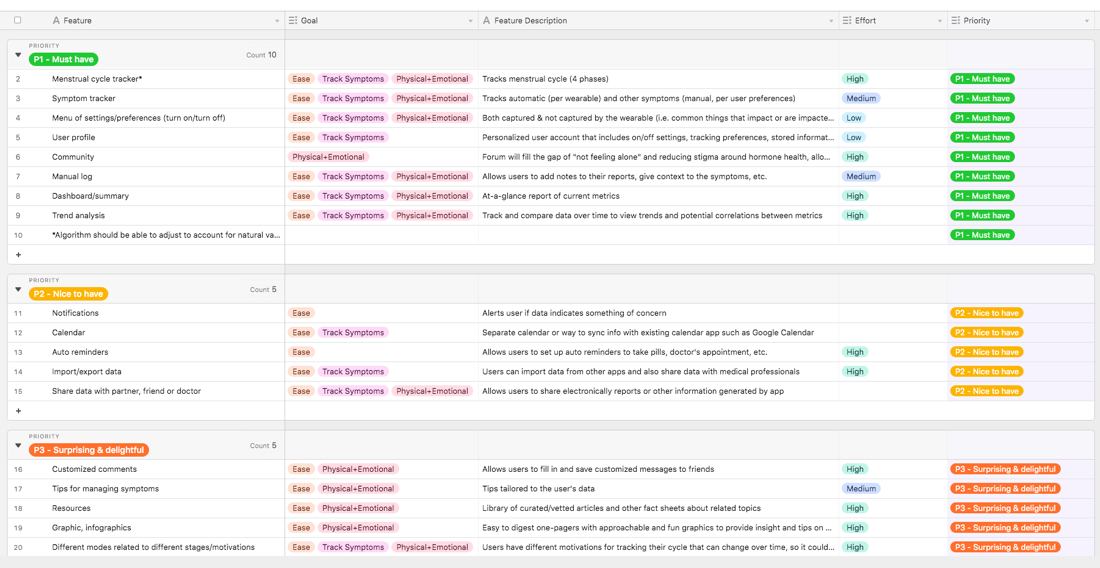Collapse the P2 - Nice to have group
Image resolution: width=1100 pixels, height=568 pixels.
[x=18, y=289]
